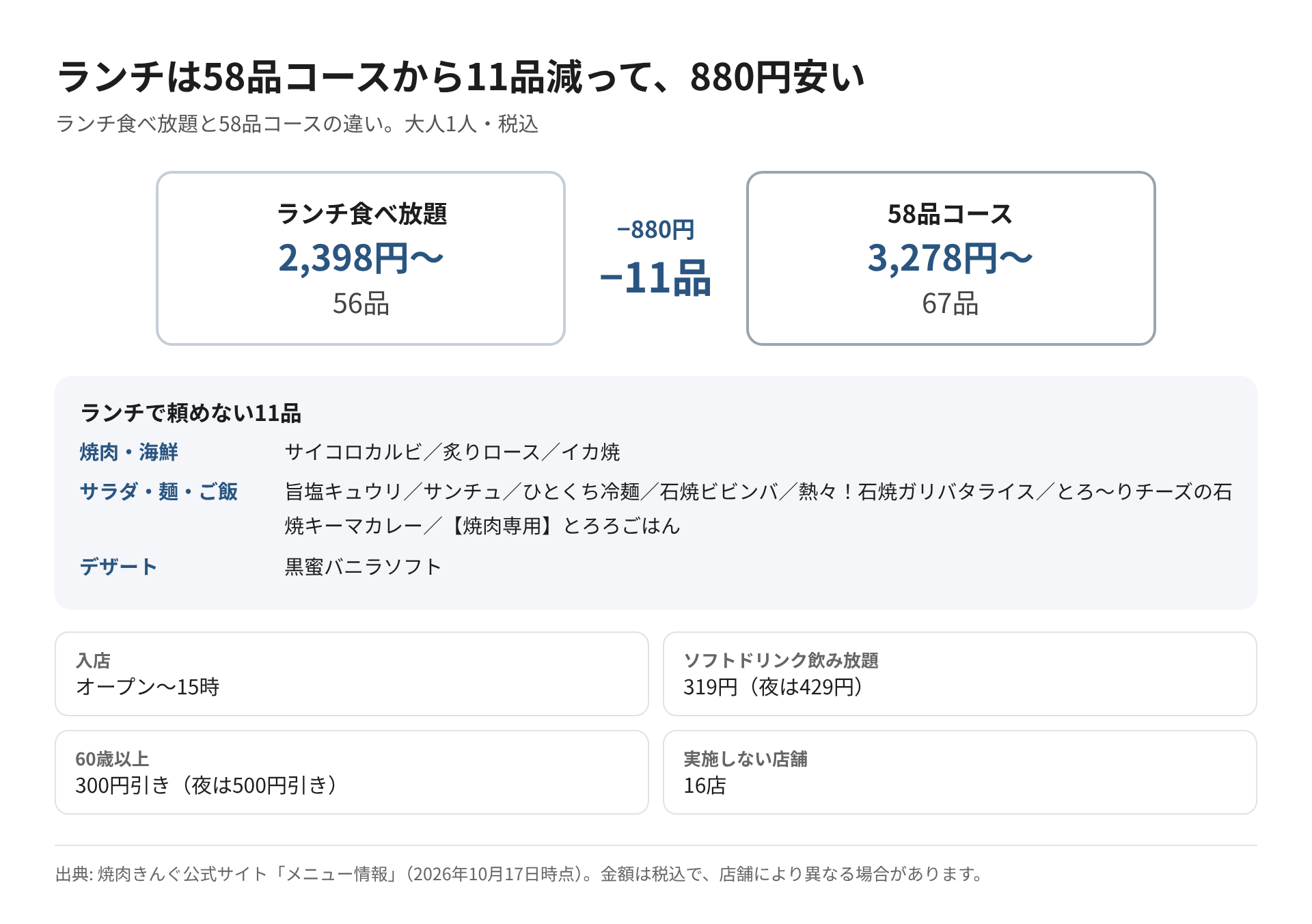The height and width of the screenshot is (924, 1312).
Task: Click the 実施しない店舗 label
Action: point(746,759)
